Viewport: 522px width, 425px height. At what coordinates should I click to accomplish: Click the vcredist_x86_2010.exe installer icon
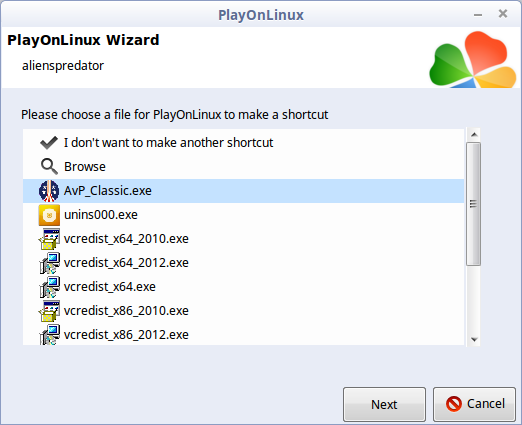tap(49, 311)
